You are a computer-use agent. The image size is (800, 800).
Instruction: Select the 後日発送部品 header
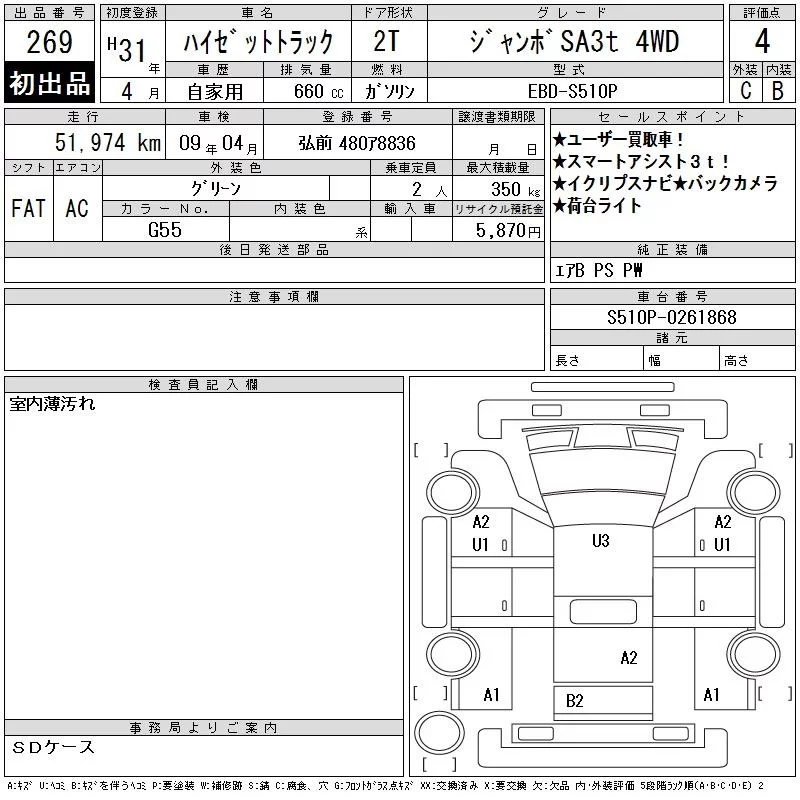point(274,249)
